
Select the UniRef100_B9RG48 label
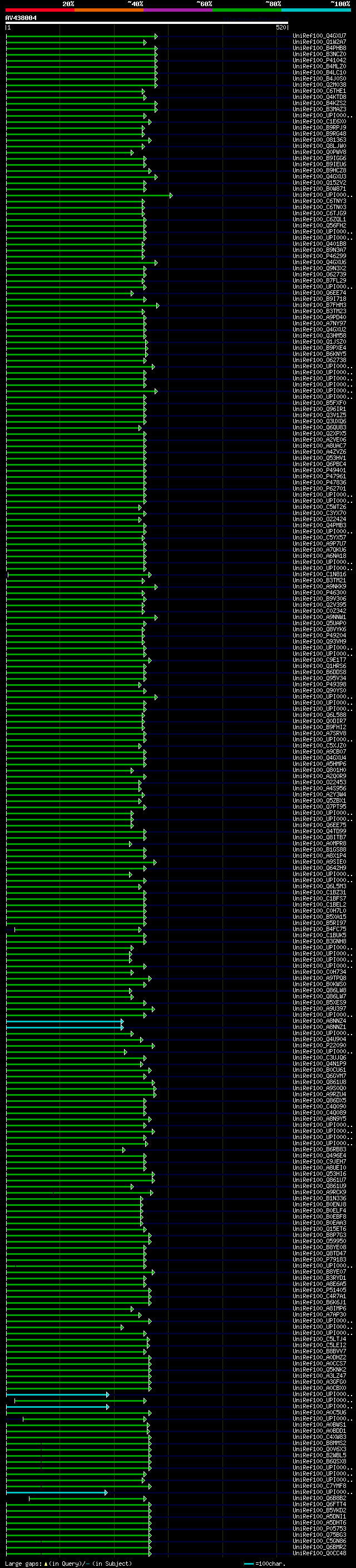(x=319, y=133)
